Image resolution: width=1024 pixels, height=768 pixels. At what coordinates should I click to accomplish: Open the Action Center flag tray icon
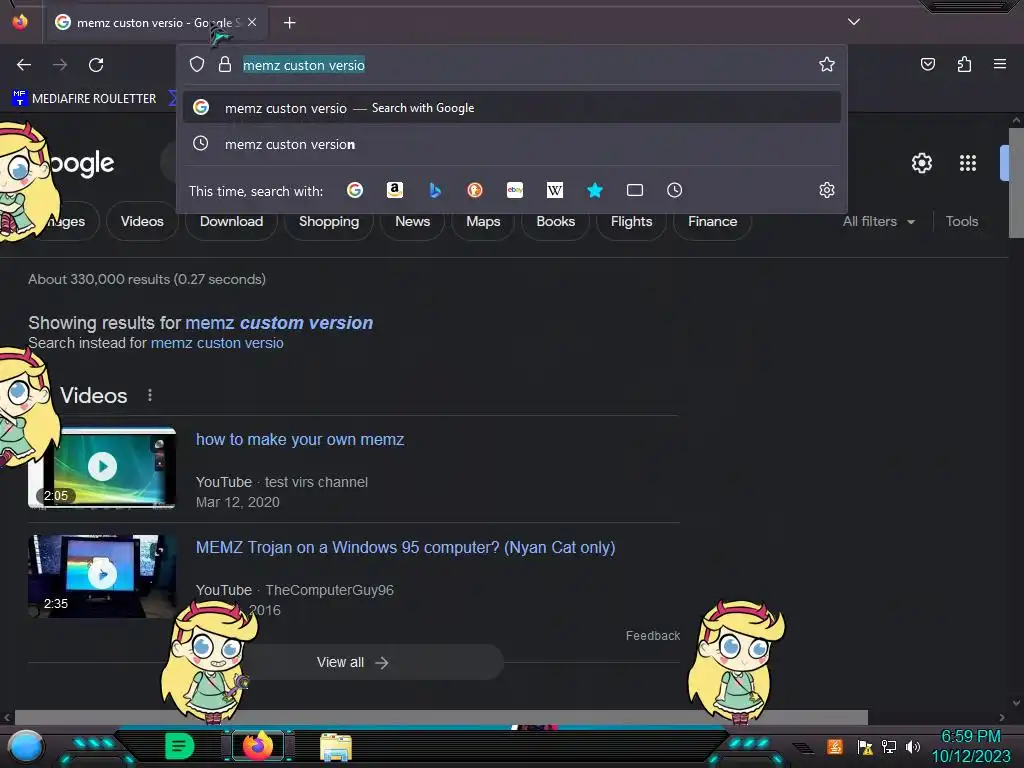point(865,746)
